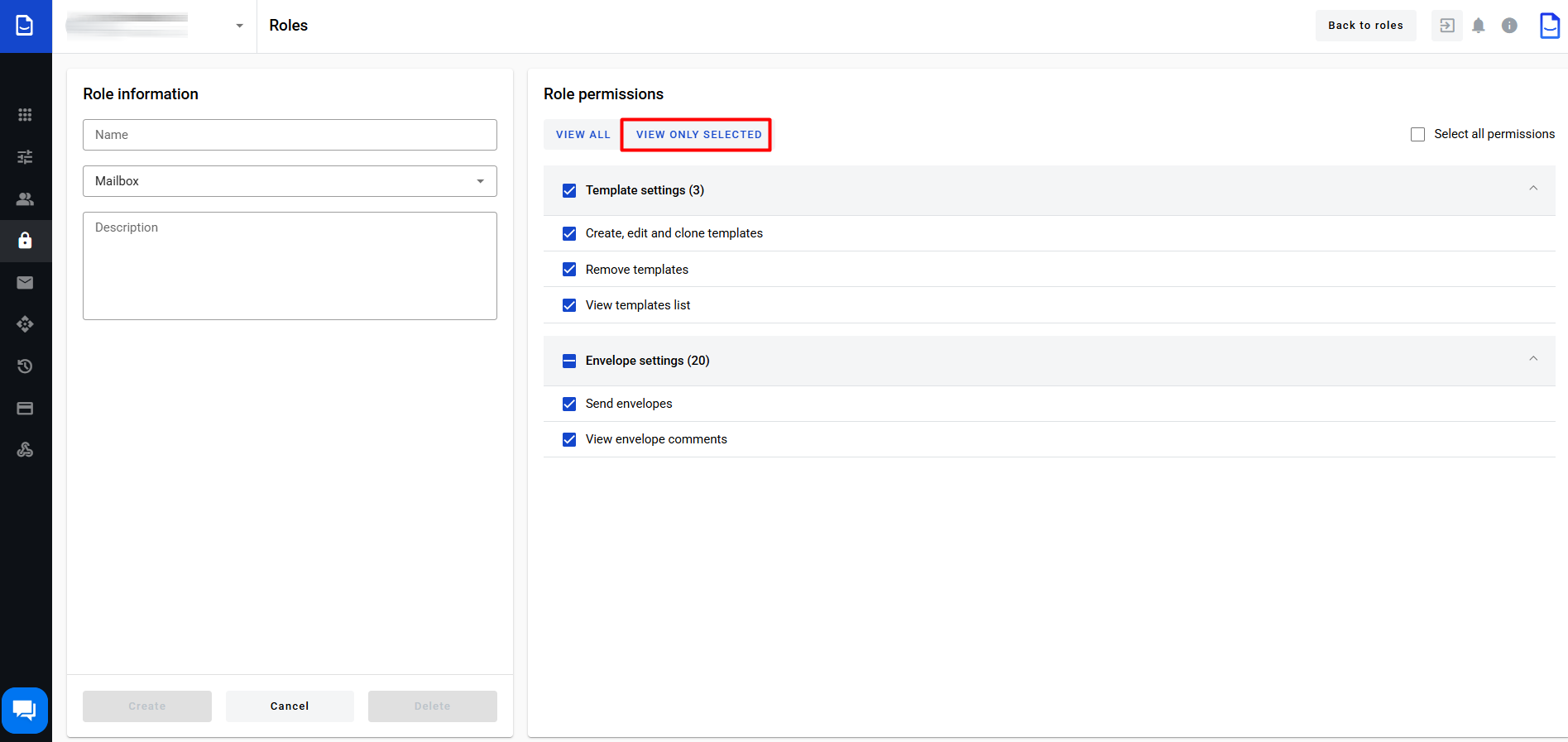Click into the role Name field
This screenshot has height=742, width=1568.
tap(290, 135)
